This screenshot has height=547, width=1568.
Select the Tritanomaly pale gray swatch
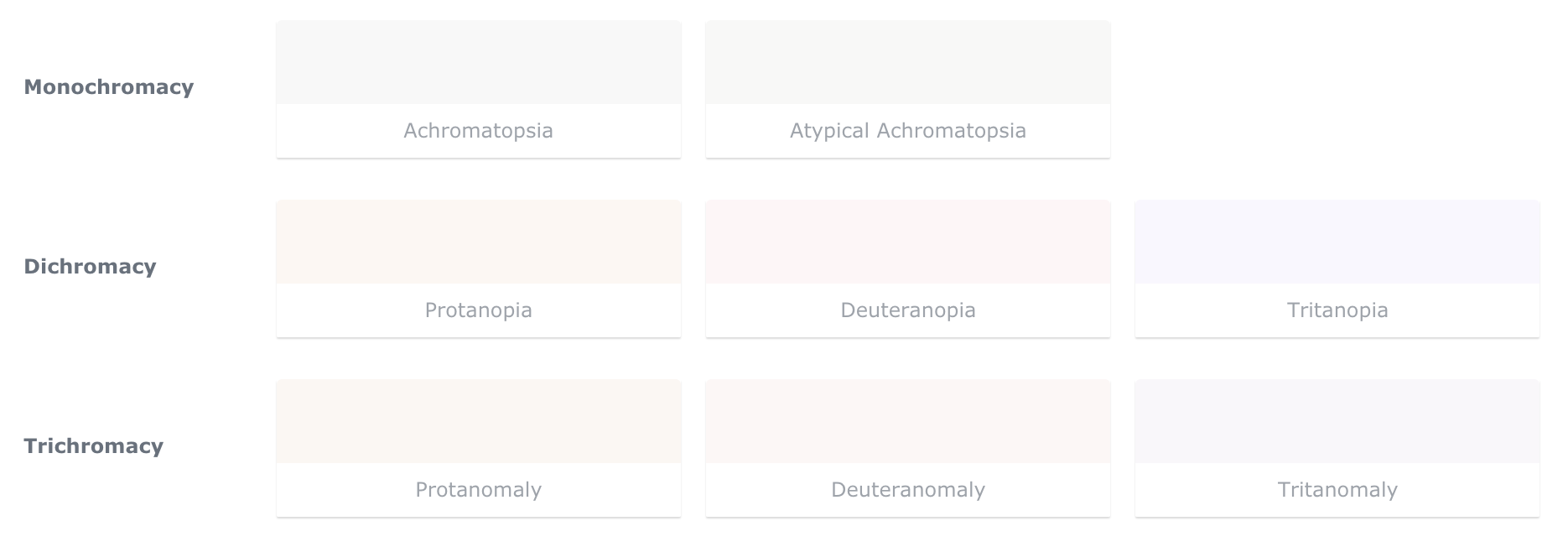pos(1337,421)
